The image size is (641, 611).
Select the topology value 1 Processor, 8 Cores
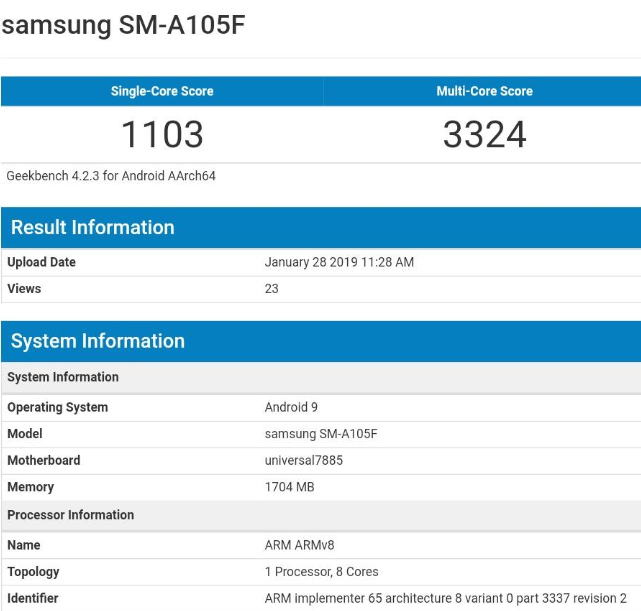[322, 572]
